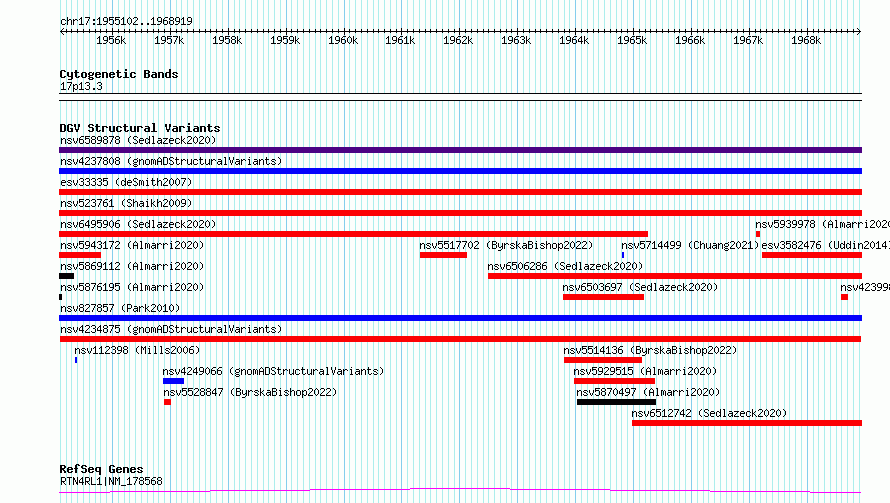Click the small red nsv423998 marker

(845, 297)
